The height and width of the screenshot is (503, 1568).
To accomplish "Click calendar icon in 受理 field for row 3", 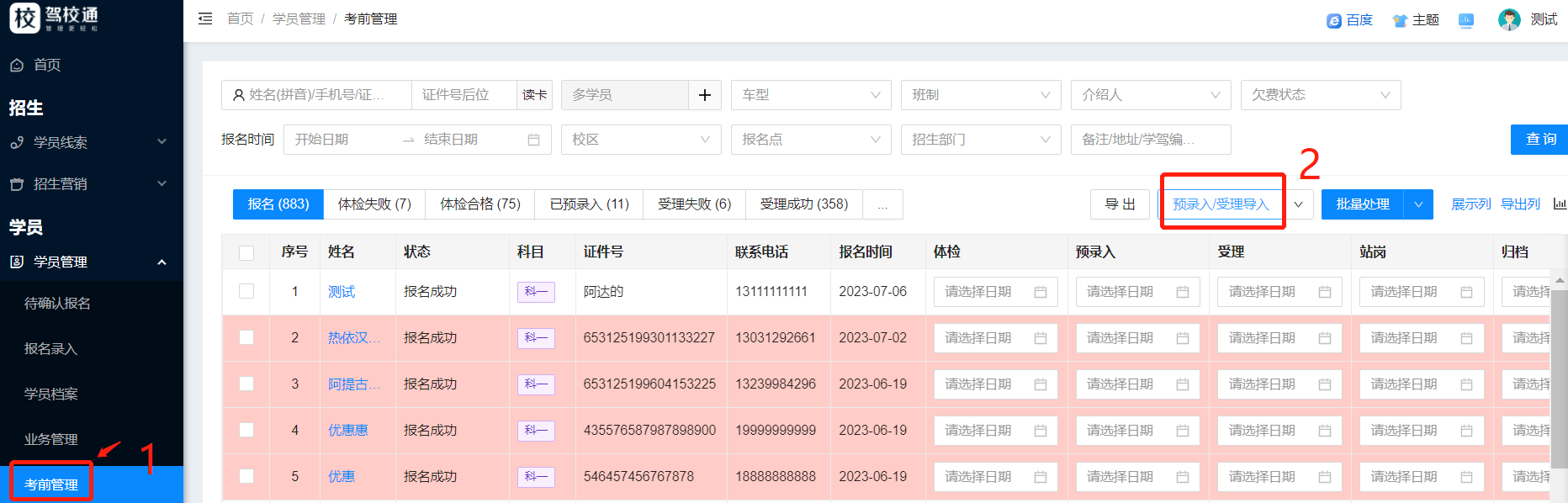I will [x=1325, y=384].
